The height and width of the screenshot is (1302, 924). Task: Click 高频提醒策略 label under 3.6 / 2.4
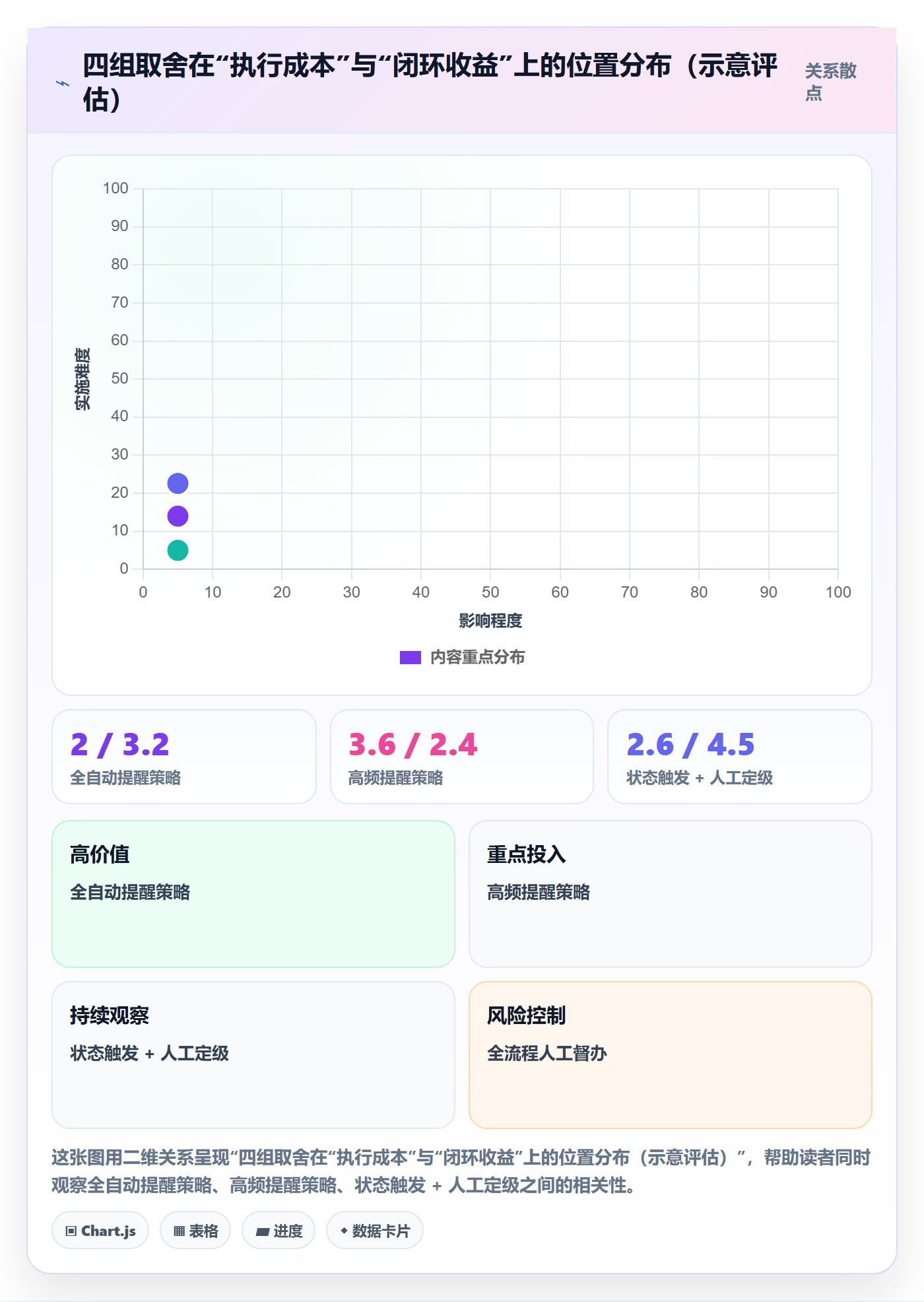(x=395, y=778)
